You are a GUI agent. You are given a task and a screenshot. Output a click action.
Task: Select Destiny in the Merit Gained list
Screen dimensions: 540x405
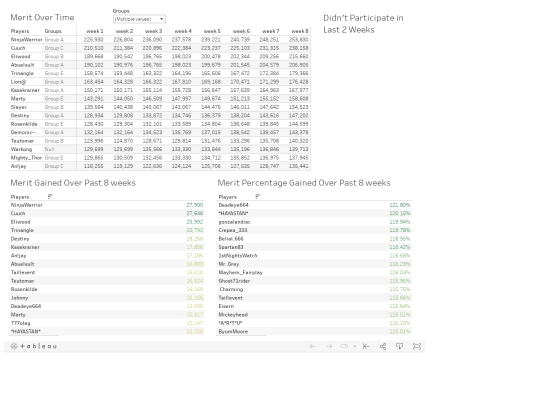coord(20,239)
